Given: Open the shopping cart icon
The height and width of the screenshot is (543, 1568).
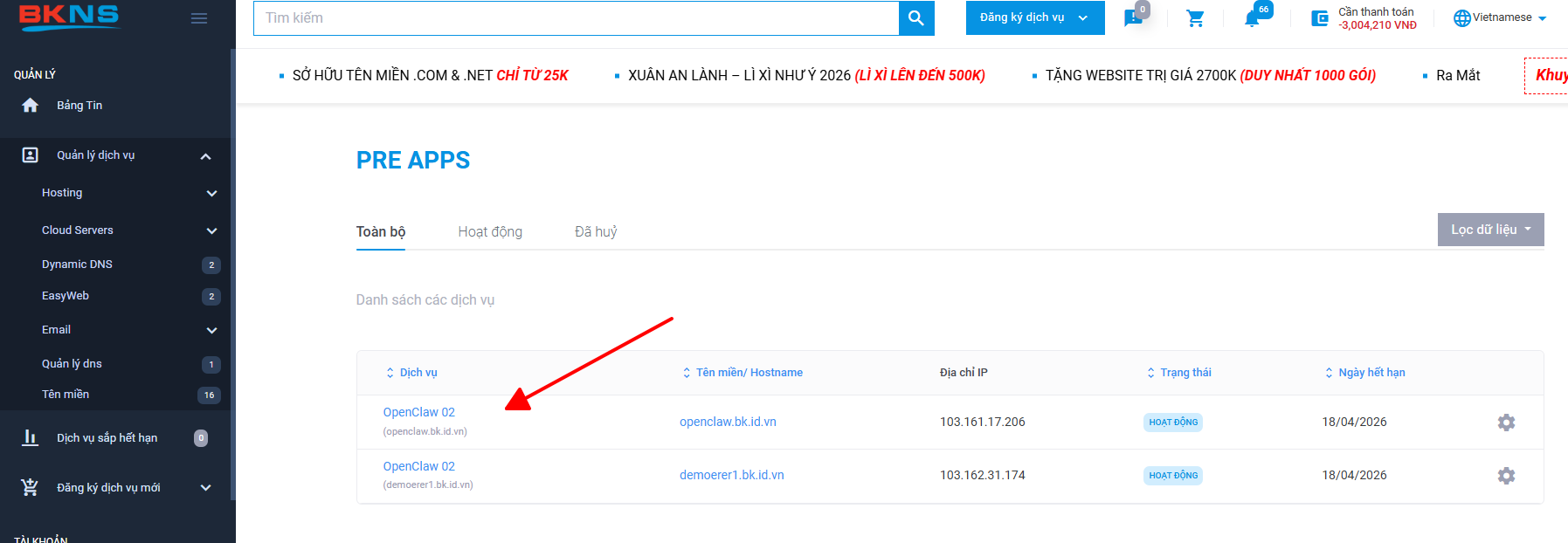Looking at the screenshot, I should coord(1195,18).
